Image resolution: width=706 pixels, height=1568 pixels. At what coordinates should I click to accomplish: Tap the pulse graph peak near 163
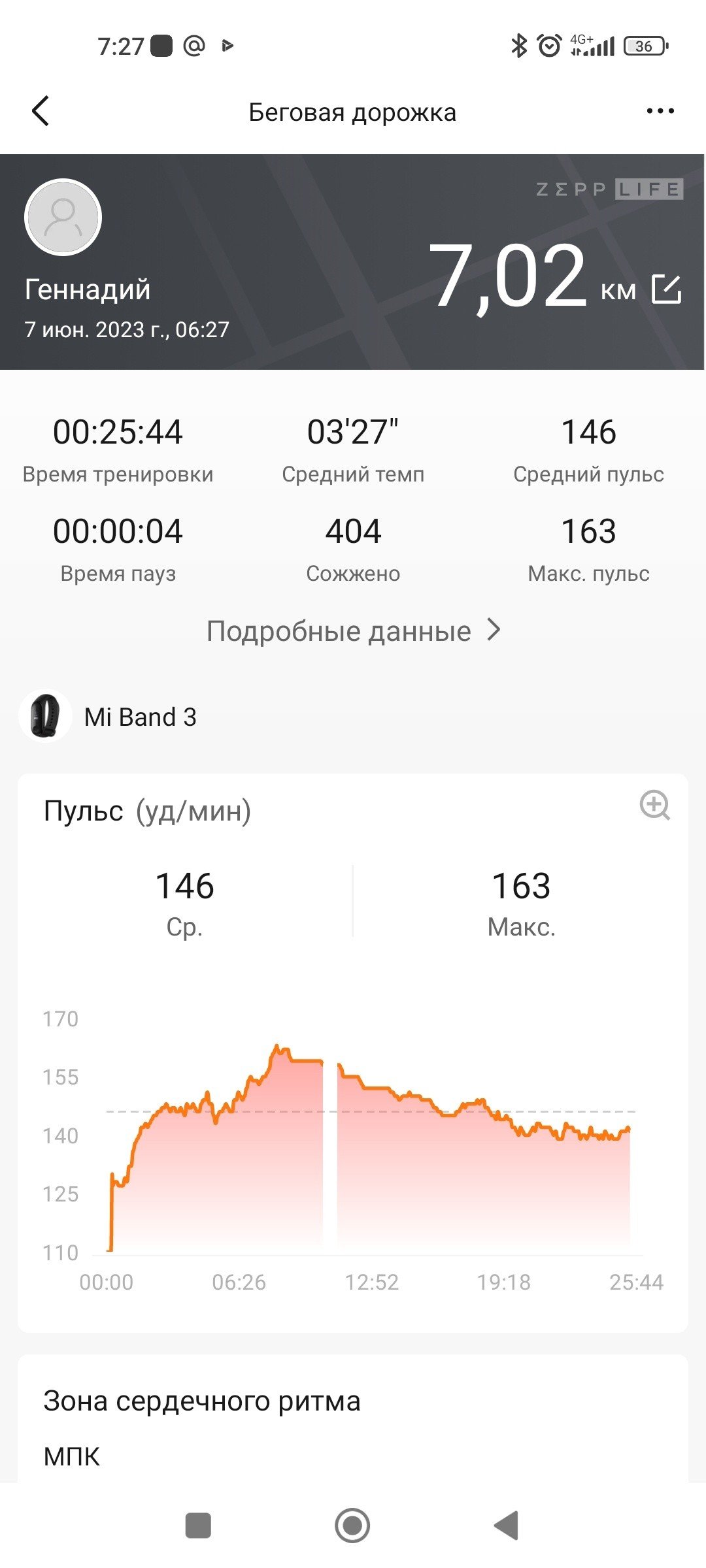pyautogui.click(x=278, y=1047)
